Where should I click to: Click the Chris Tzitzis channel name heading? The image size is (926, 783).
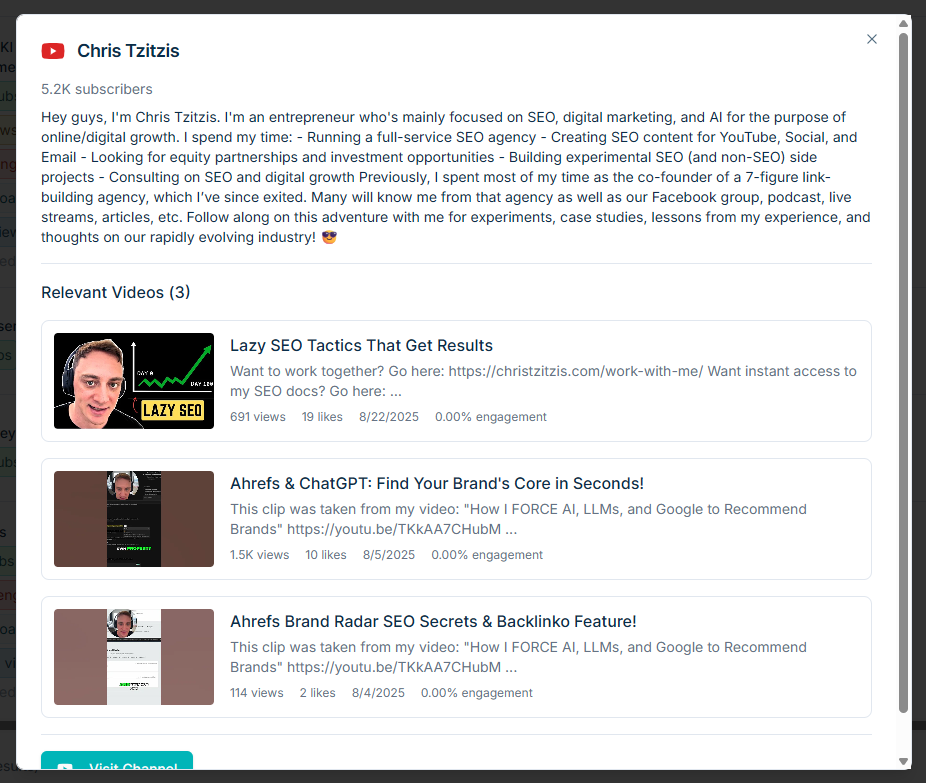click(x=128, y=51)
